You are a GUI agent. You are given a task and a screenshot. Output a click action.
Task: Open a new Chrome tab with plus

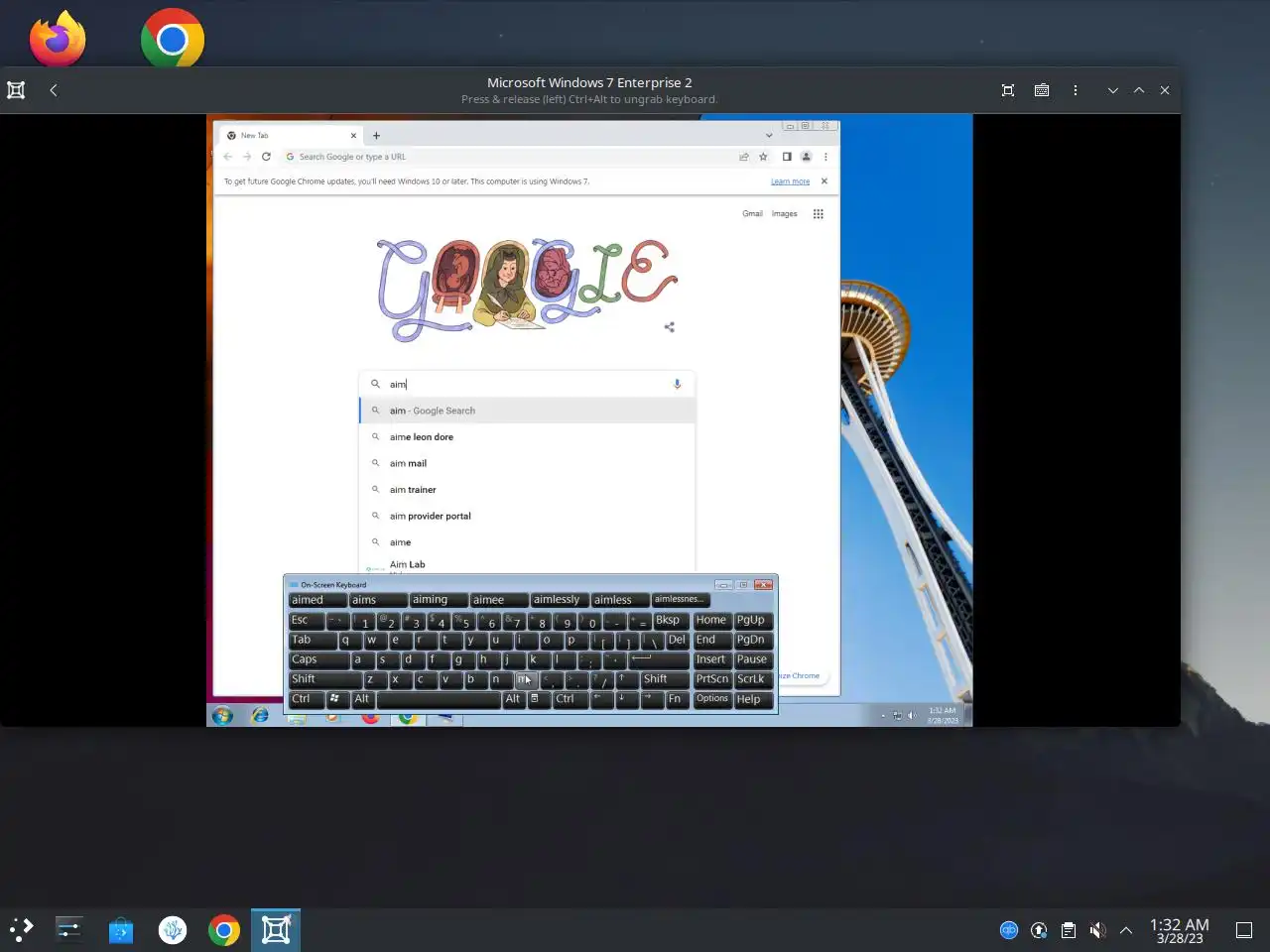click(x=376, y=136)
